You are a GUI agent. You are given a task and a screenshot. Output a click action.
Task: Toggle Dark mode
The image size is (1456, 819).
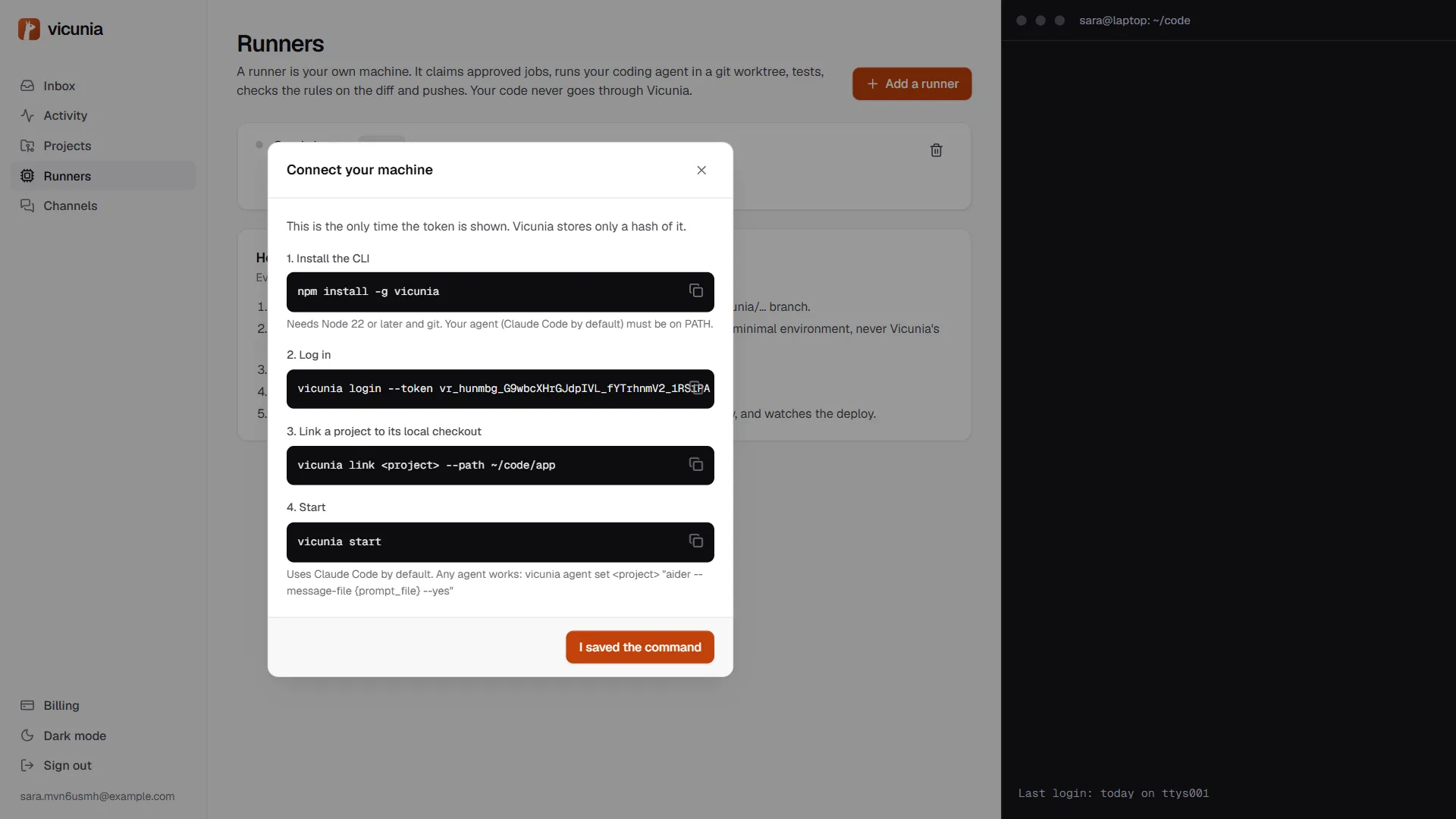pos(103,736)
